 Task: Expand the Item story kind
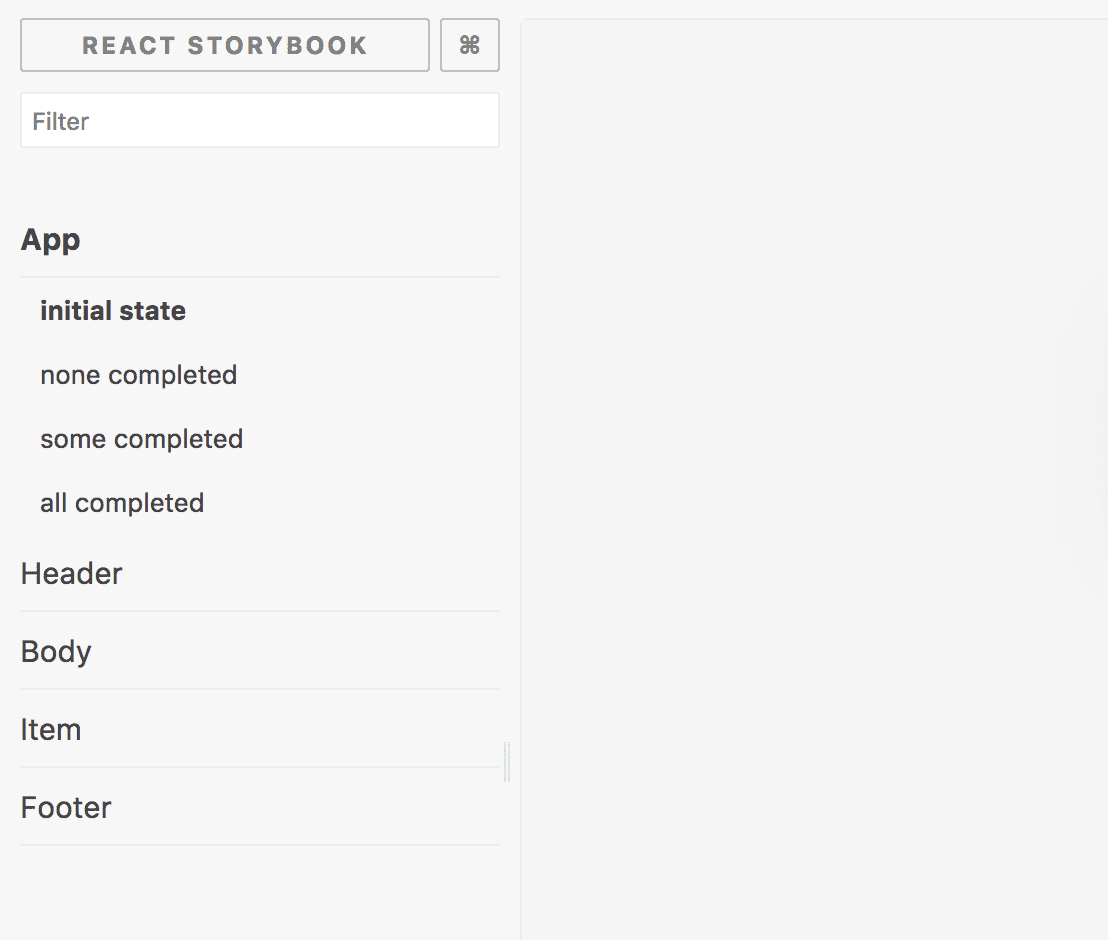click(51, 729)
